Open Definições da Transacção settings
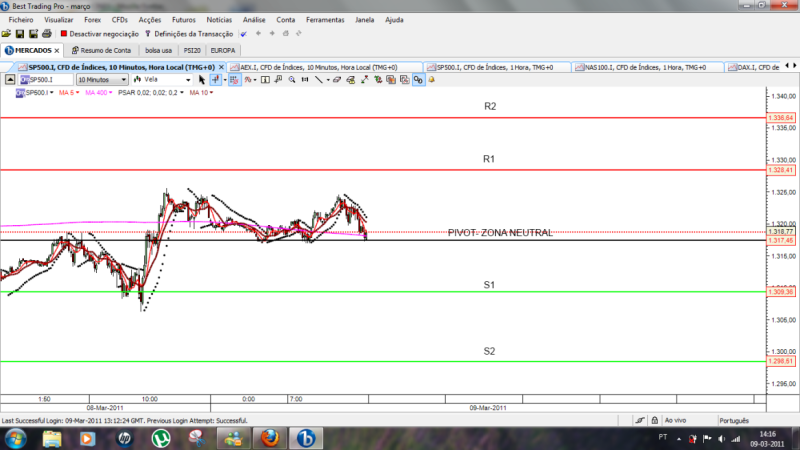800x450 pixels. [189, 34]
